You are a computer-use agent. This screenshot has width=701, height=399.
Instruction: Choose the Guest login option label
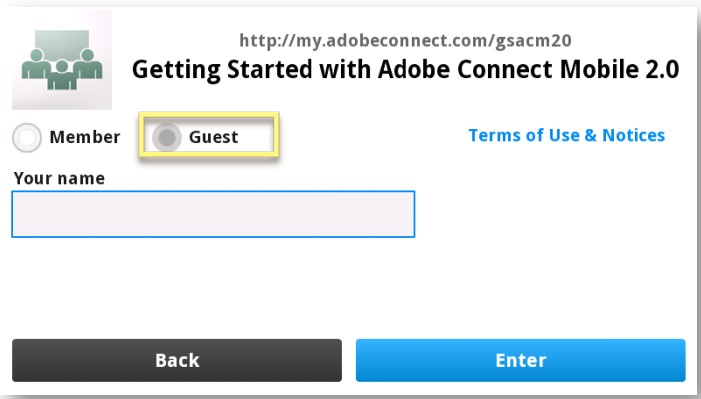[x=214, y=137]
